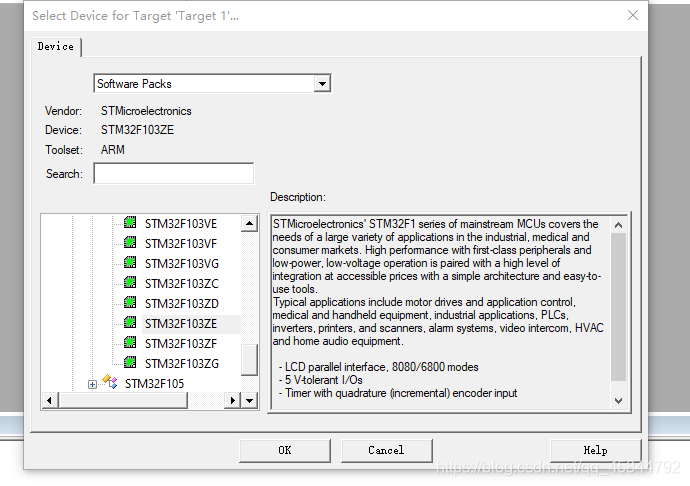
Task: Click device list vertical scrollbar thumb
Action: pos(250,360)
